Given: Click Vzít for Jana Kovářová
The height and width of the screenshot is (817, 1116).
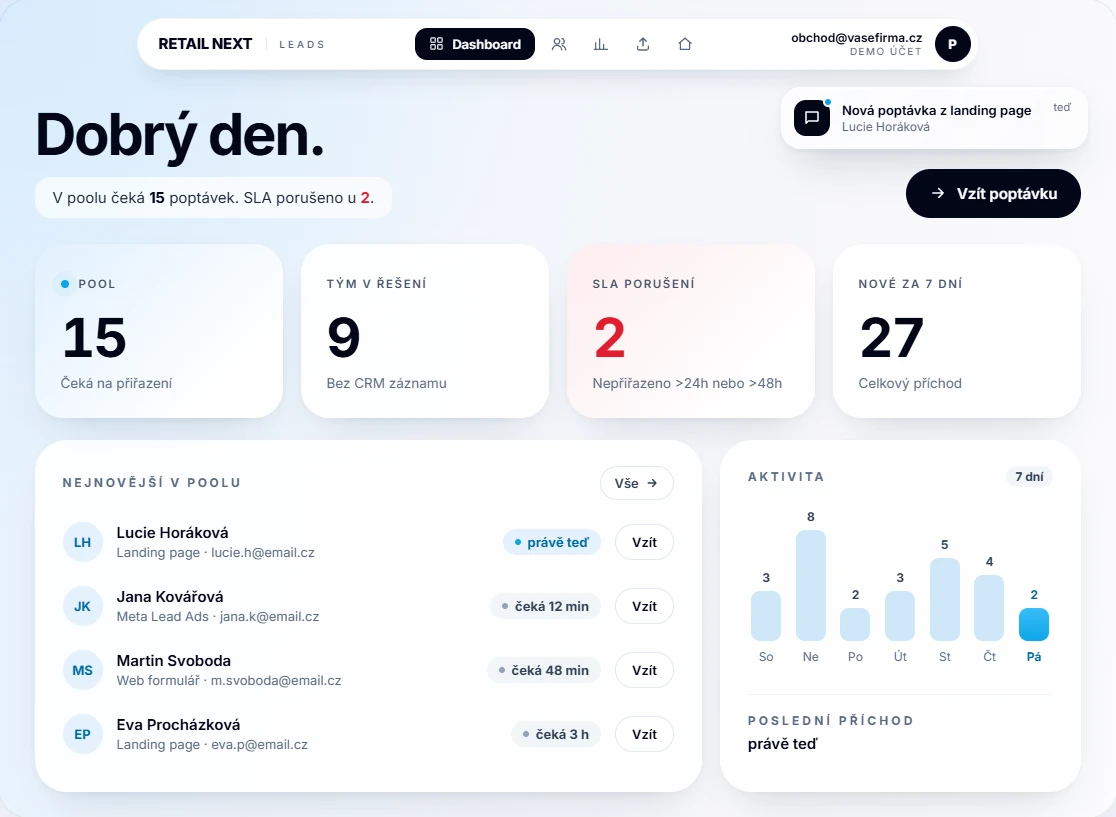Looking at the screenshot, I should [644, 606].
